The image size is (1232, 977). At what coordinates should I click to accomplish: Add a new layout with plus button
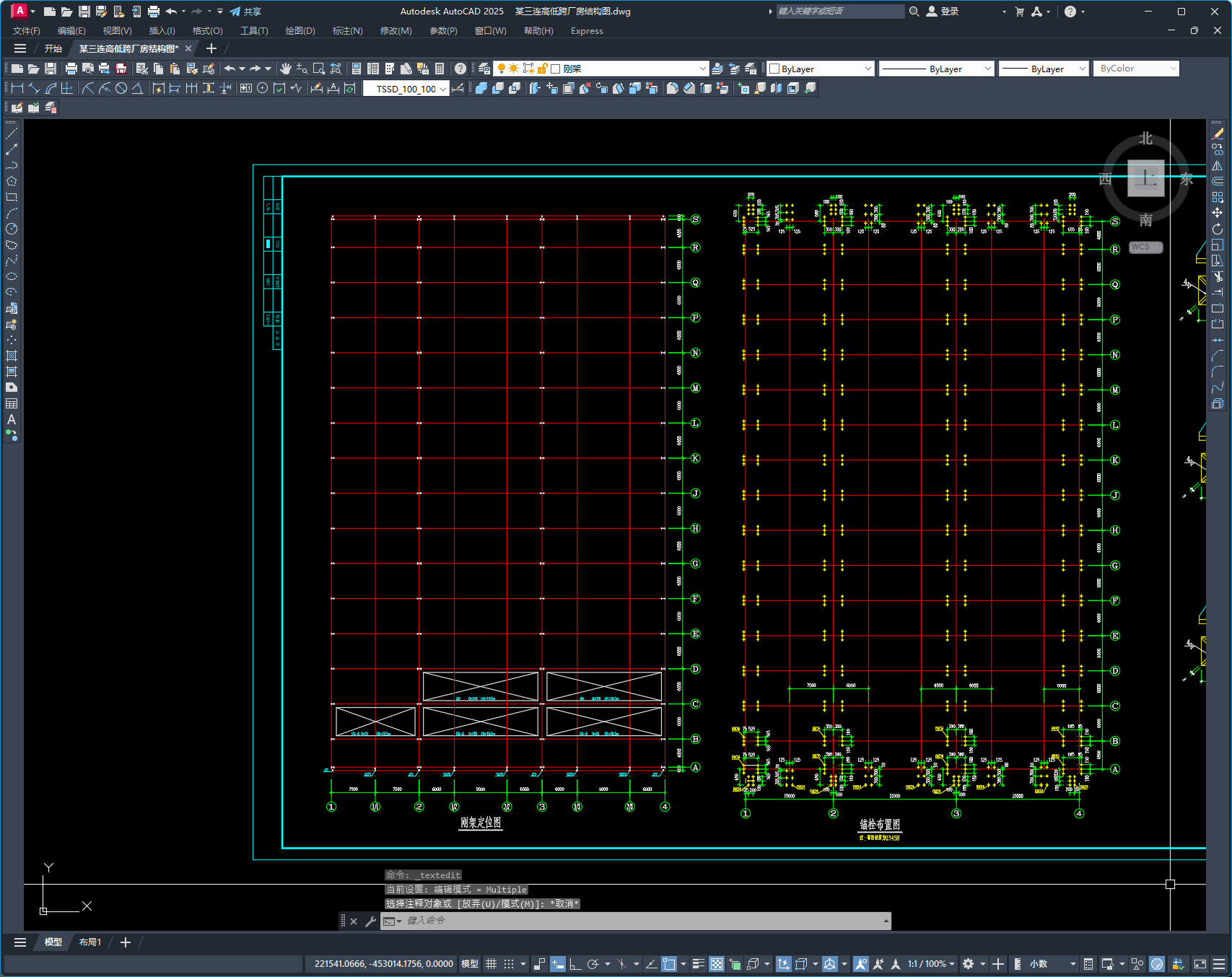126,942
